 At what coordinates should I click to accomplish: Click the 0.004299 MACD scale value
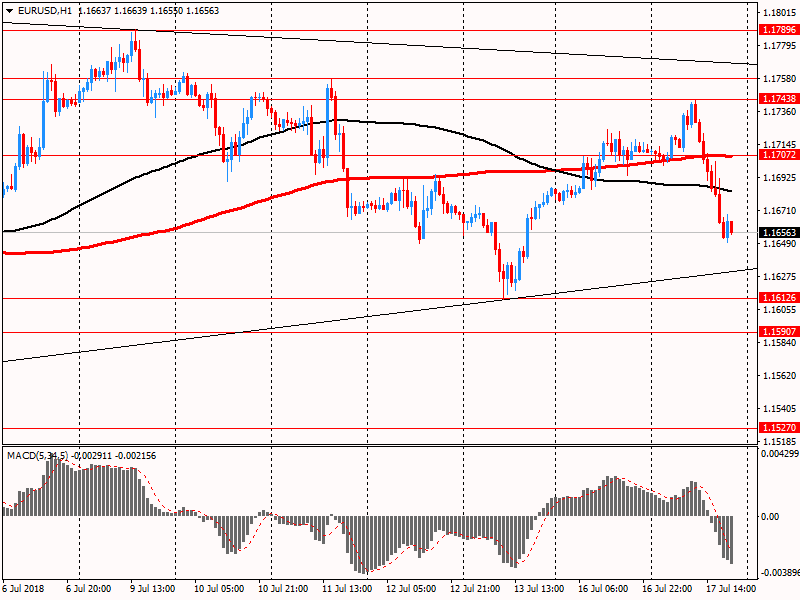tap(780, 454)
